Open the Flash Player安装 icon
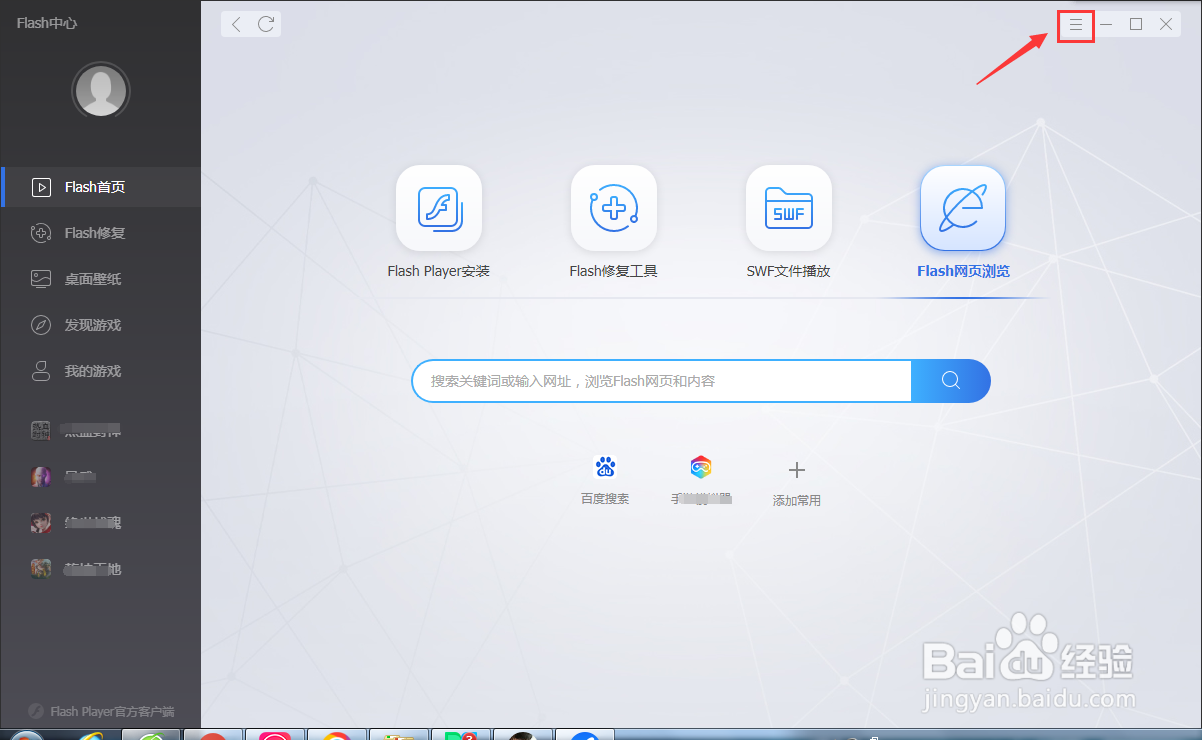This screenshot has height=740, width=1202. point(439,208)
